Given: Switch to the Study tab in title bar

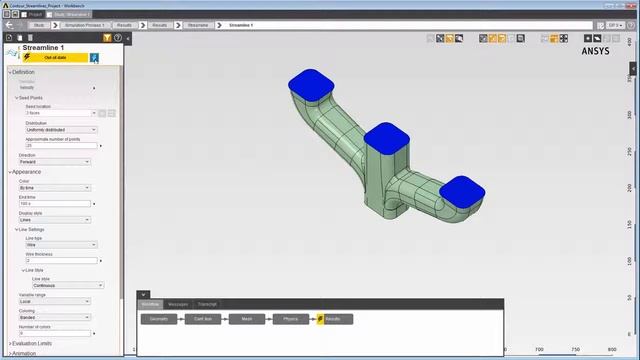Looking at the screenshot, I should click(69, 14).
